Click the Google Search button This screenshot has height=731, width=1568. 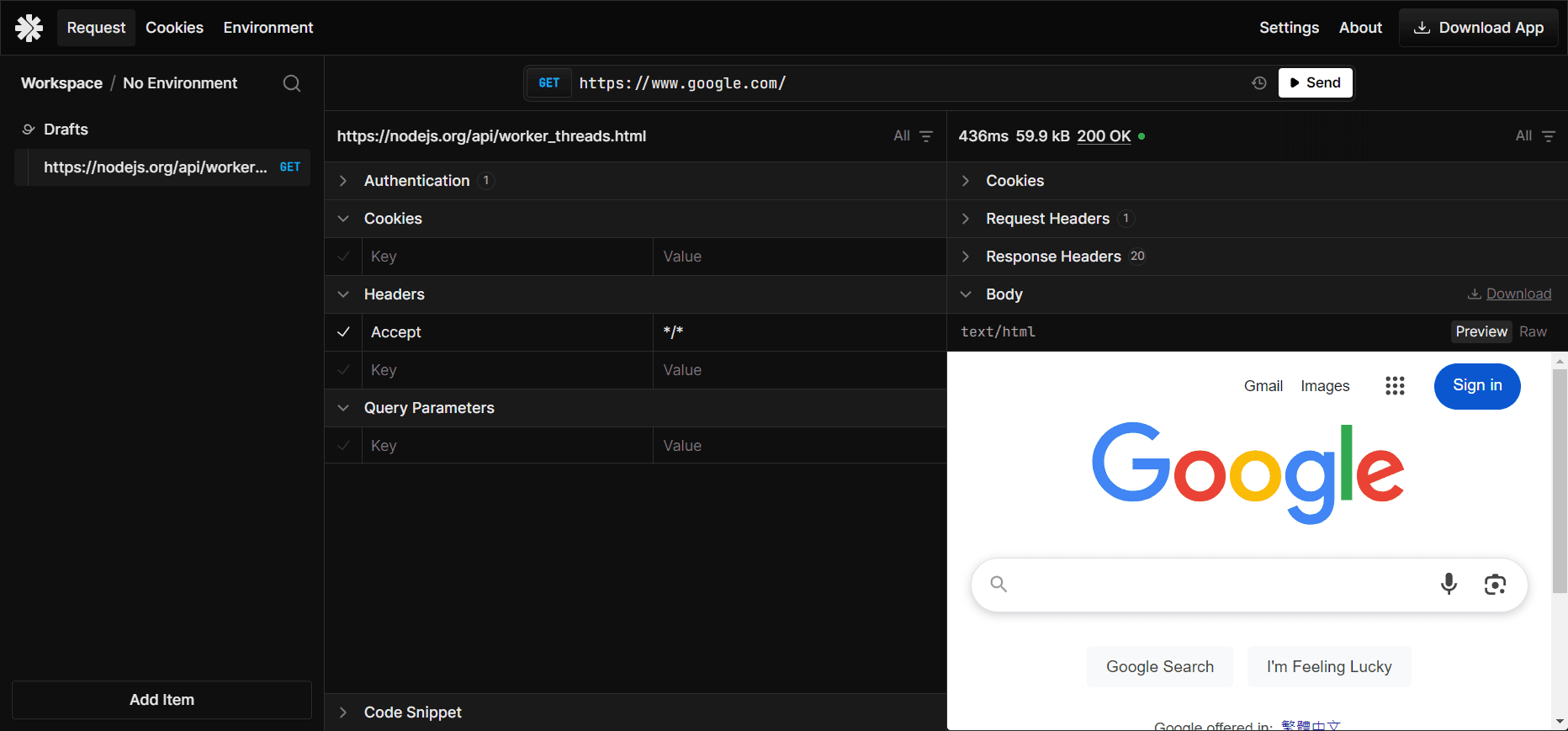coord(1160,667)
